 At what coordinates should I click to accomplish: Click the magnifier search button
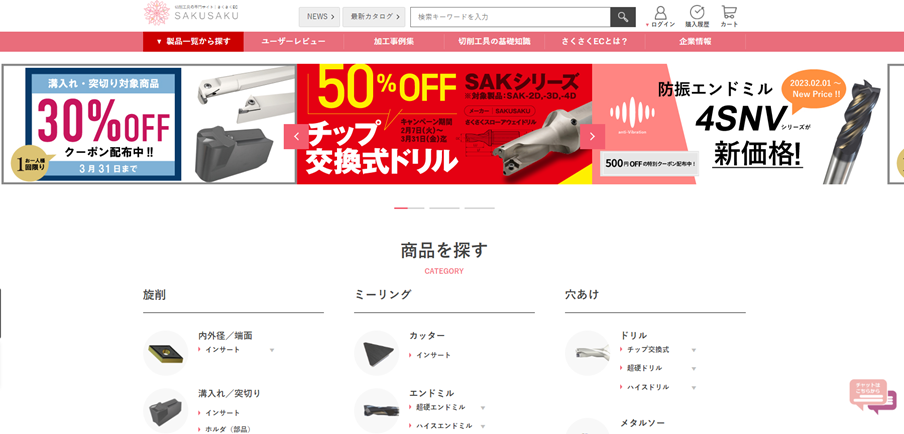pyautogui.click(x=623, y=17)
